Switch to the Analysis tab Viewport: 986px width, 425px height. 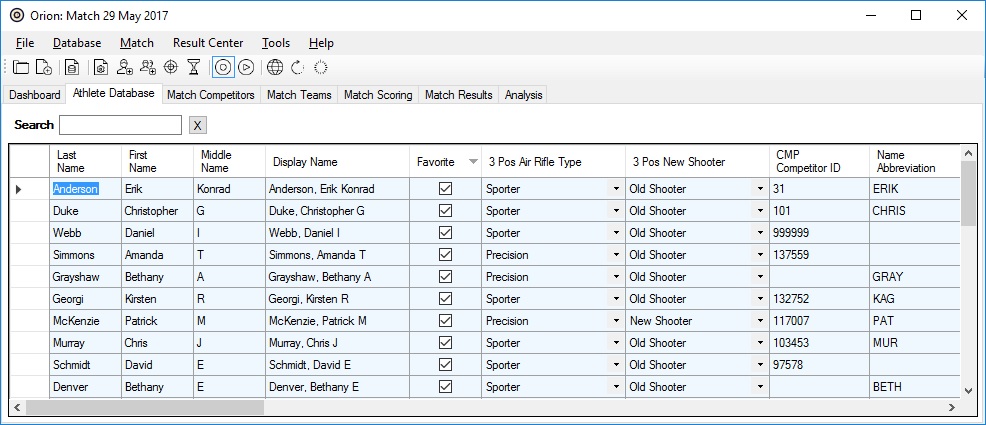click(x=523, y=95)
